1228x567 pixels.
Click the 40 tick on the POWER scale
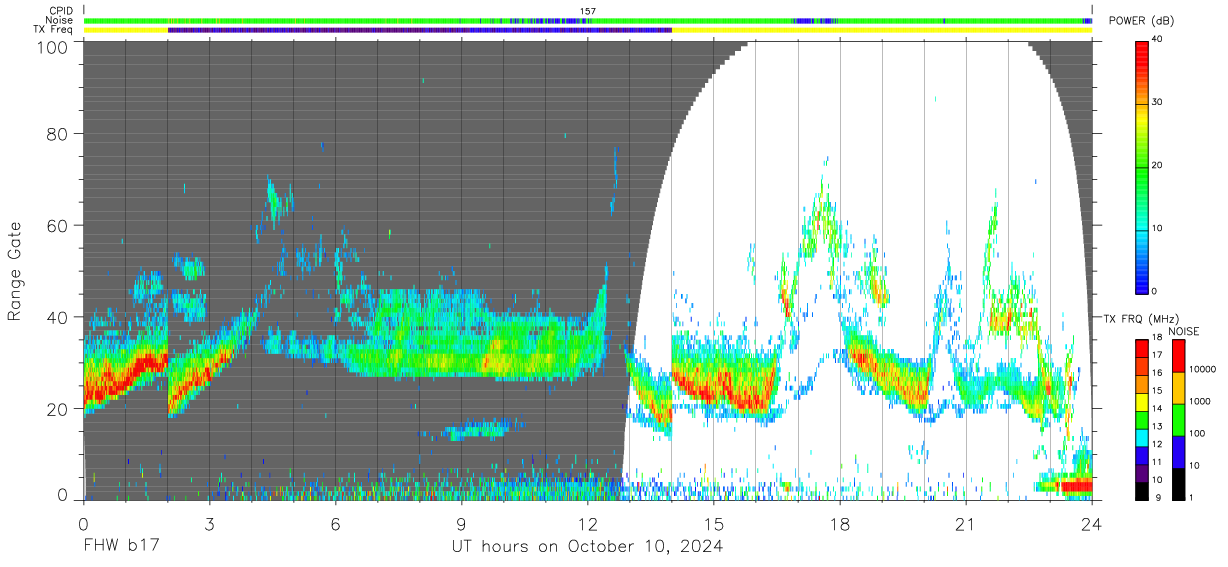(1158, 40)
